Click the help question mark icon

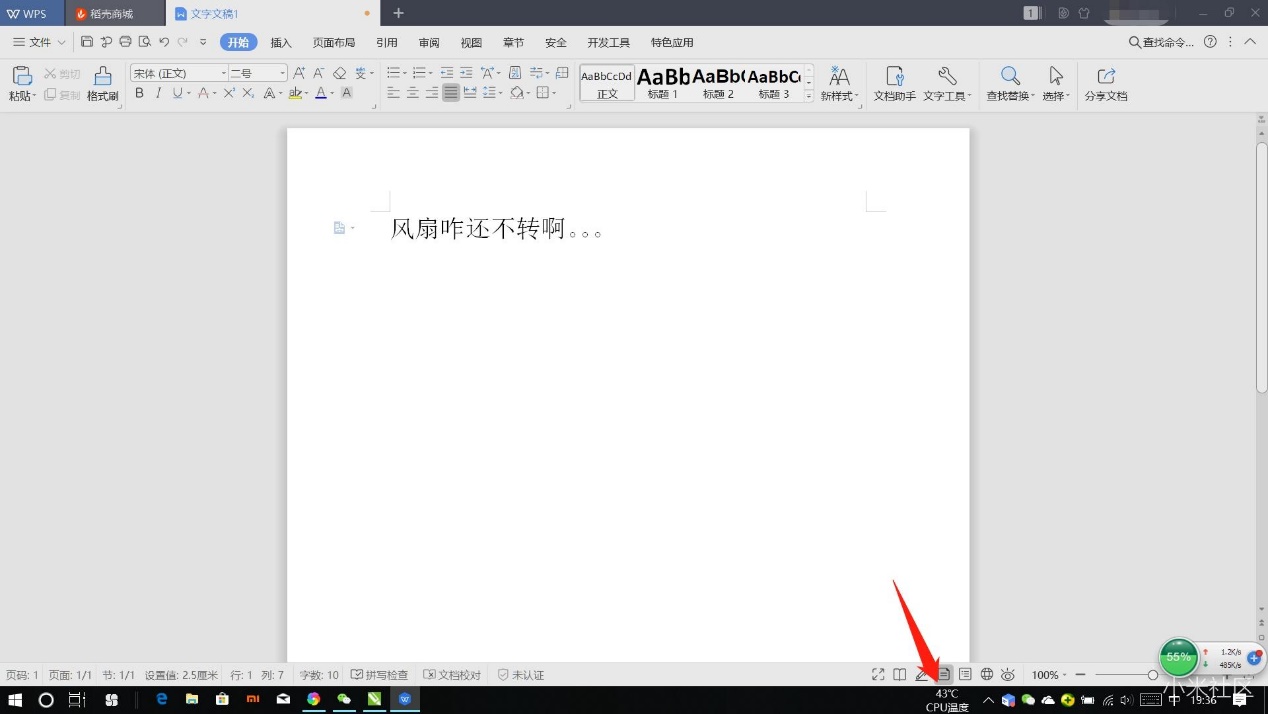tap(1210, 42)
